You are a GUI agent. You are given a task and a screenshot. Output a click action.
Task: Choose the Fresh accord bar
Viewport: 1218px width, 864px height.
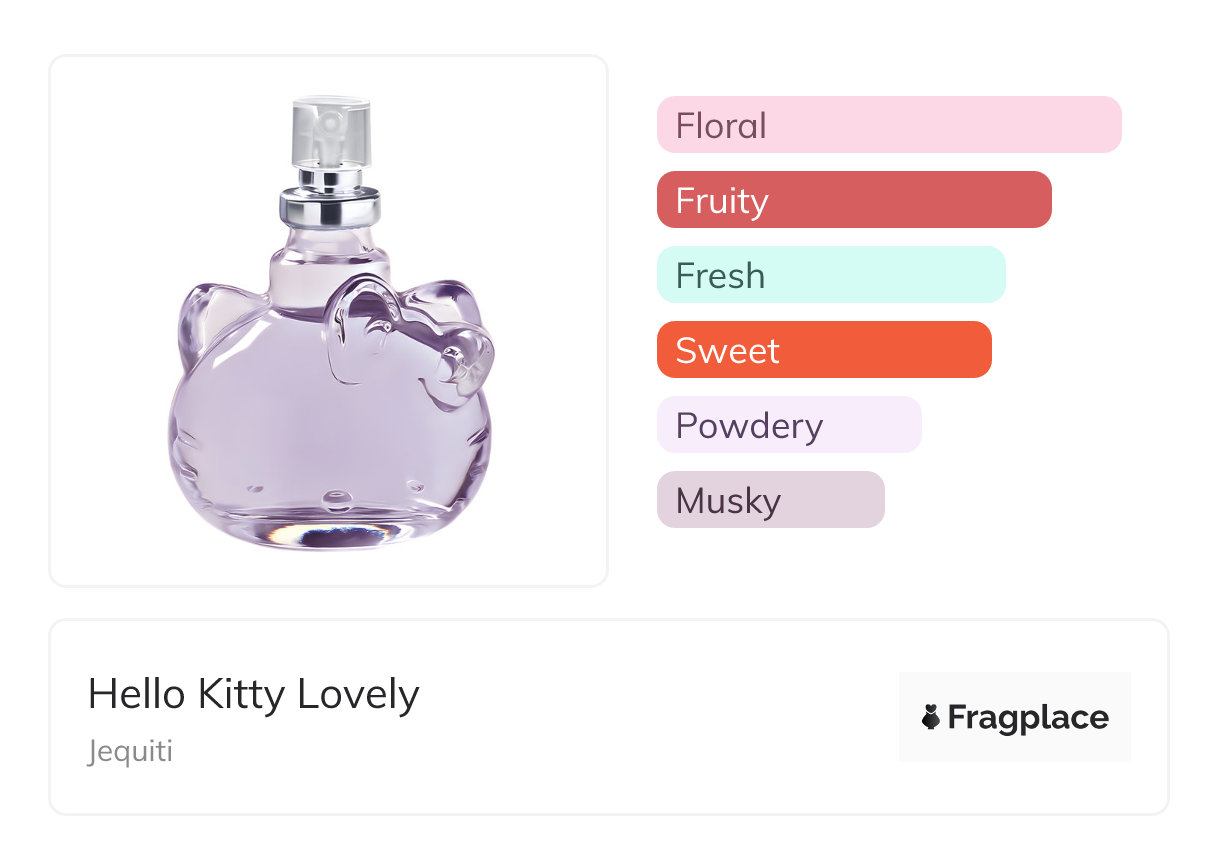pyautogui.click(x=830, y=275)
